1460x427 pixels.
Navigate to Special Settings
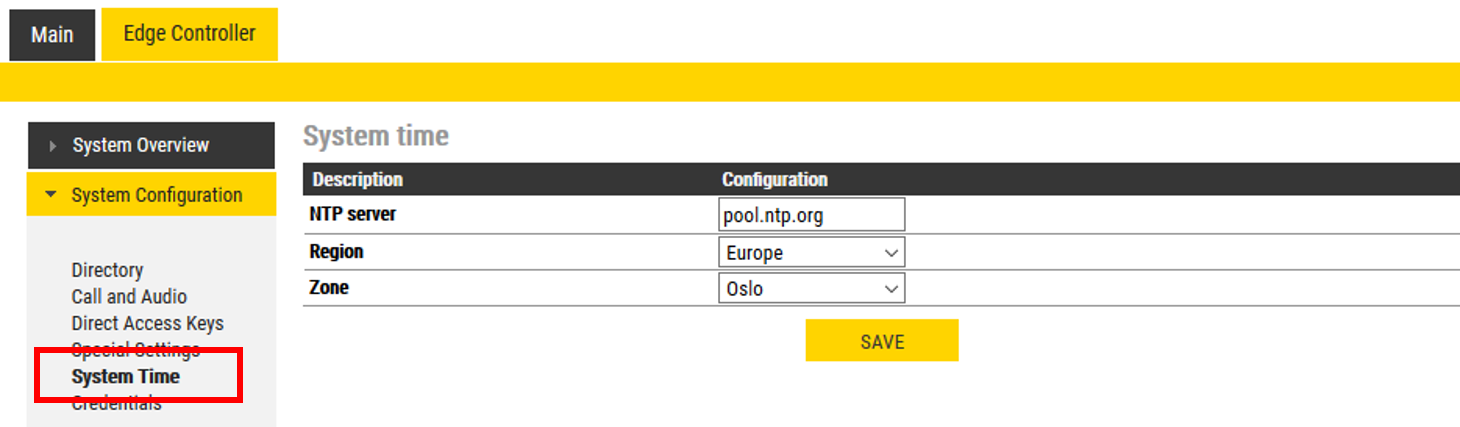pos(135,349)
